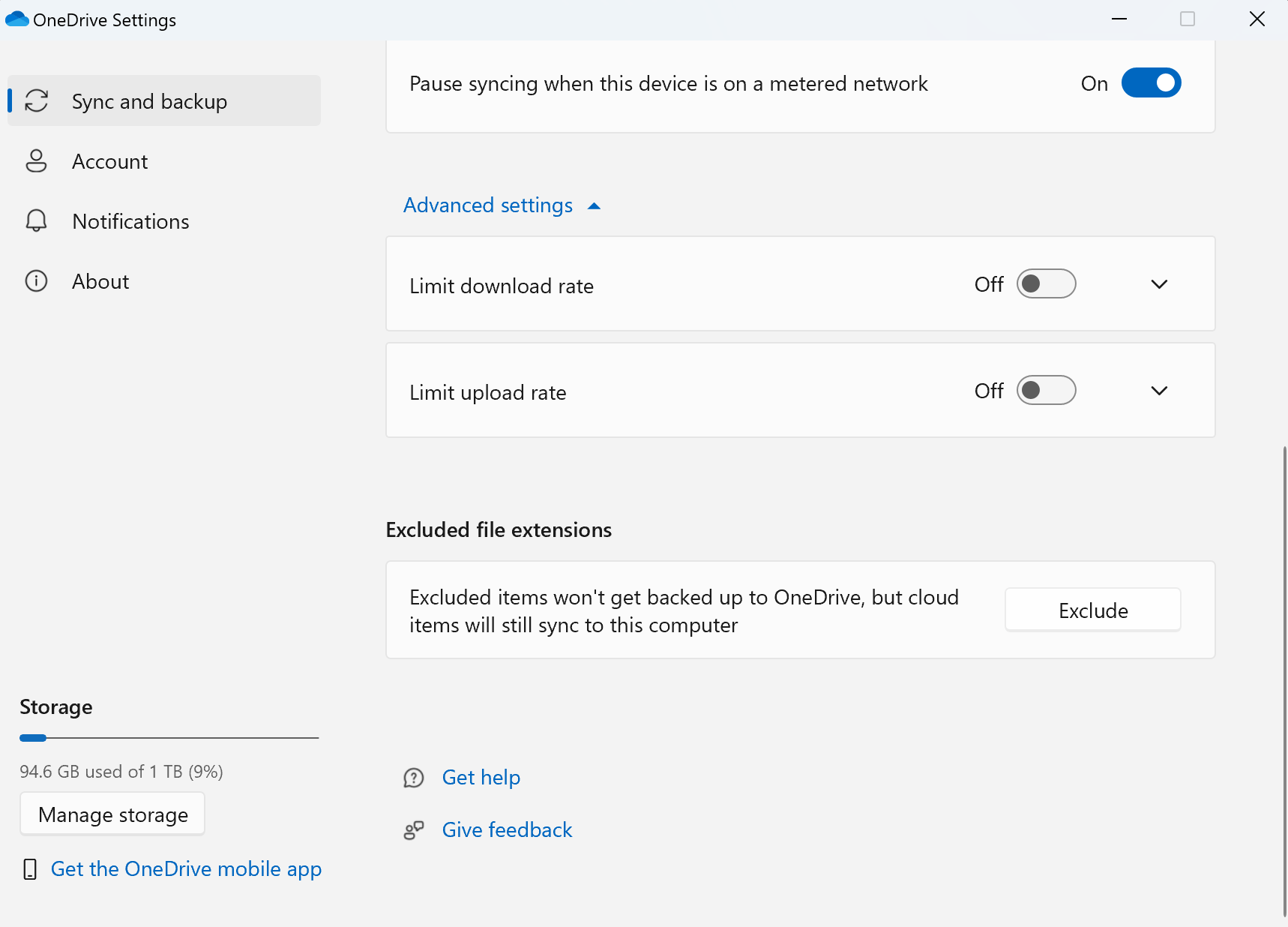Expand the Limit download rate options

pyautogui.click(x=1158, y=284)
